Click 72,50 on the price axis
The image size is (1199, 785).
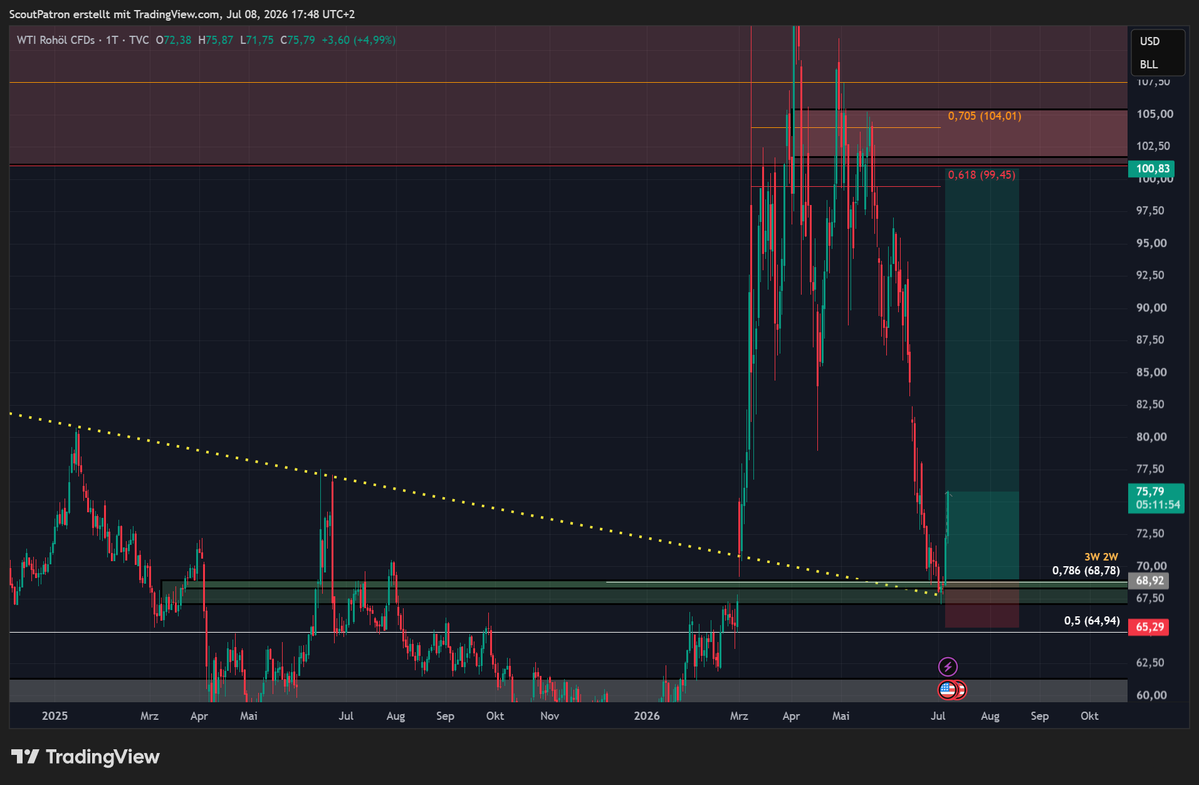(x=1152, y=534)
